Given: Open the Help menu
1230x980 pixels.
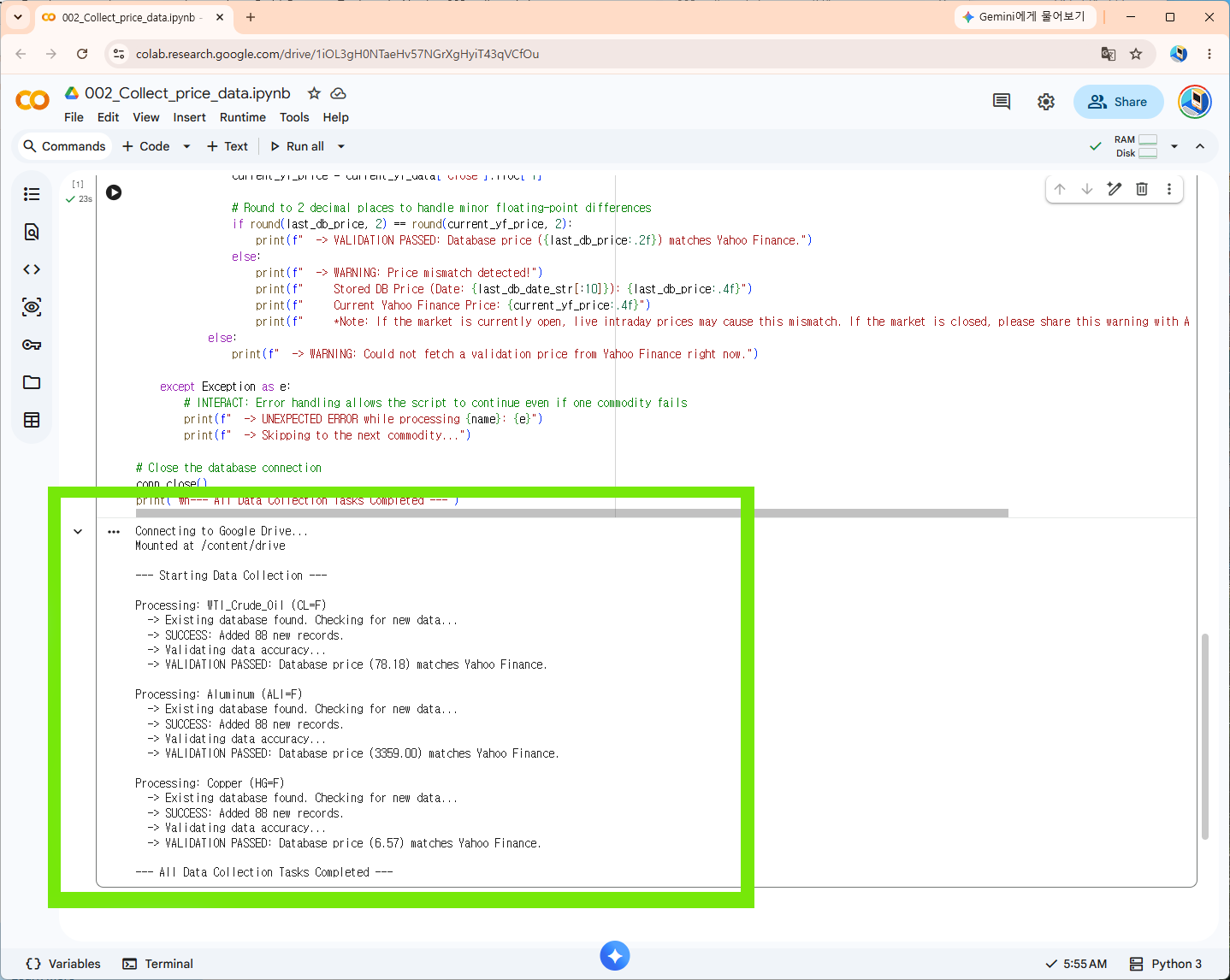Looking at the screenshot, I should click(335, 117).
